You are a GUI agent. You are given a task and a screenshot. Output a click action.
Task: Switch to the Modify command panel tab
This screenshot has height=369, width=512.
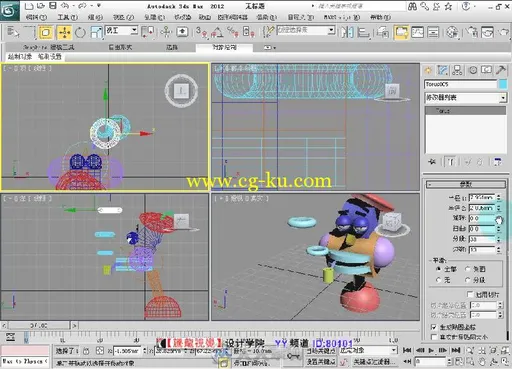[442, 70]
